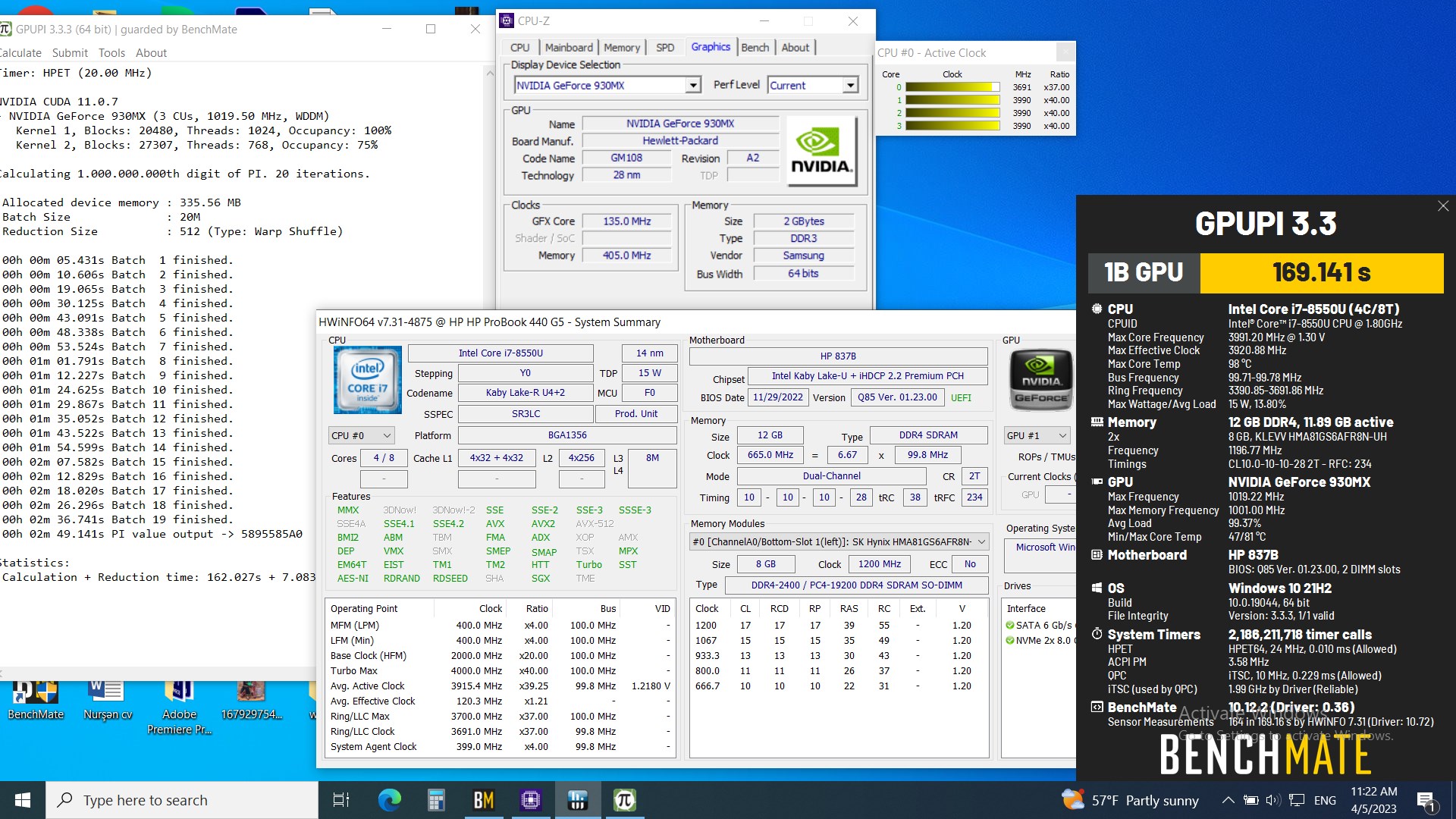Click the 169.141 s result score

[1321, 272]
